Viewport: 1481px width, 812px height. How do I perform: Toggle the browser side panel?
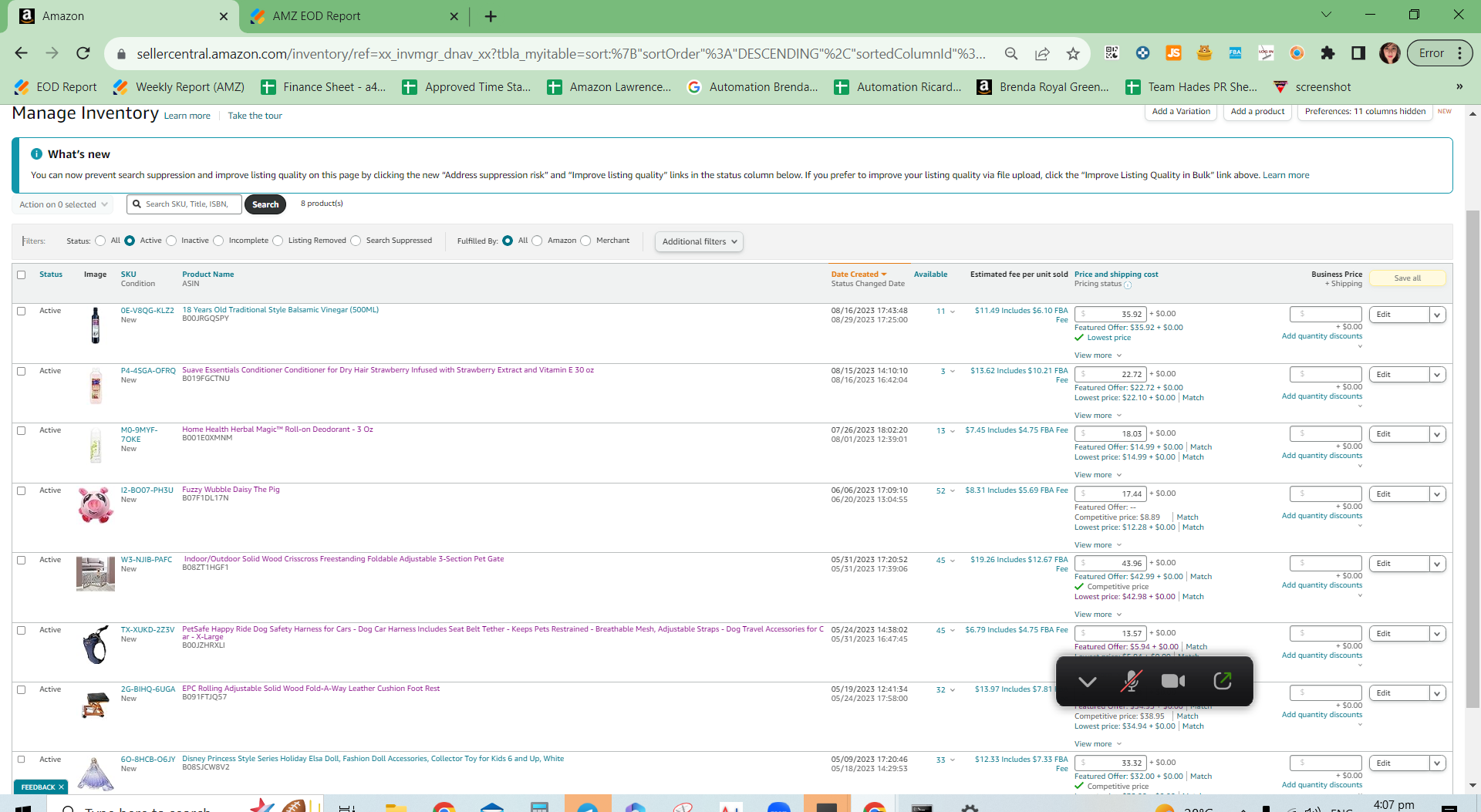(1358, 52)
